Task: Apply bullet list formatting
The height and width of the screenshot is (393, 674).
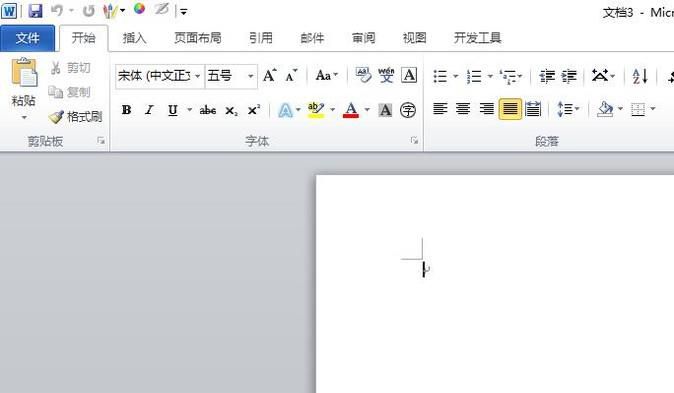Action: point(440,76)
